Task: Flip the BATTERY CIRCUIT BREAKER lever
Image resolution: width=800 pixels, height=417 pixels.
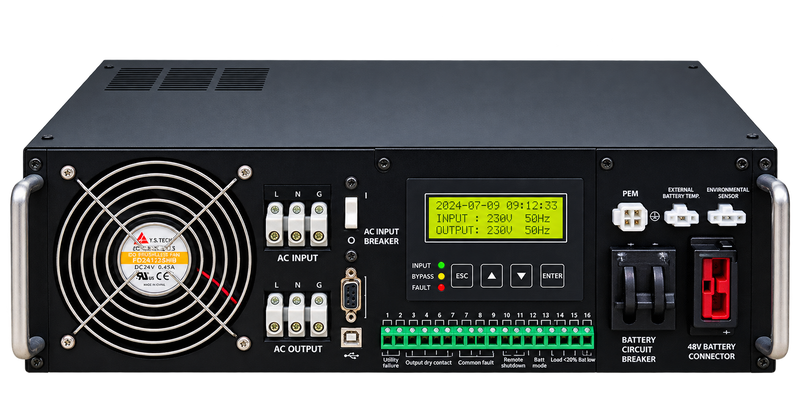Action: tap(643, 289)
